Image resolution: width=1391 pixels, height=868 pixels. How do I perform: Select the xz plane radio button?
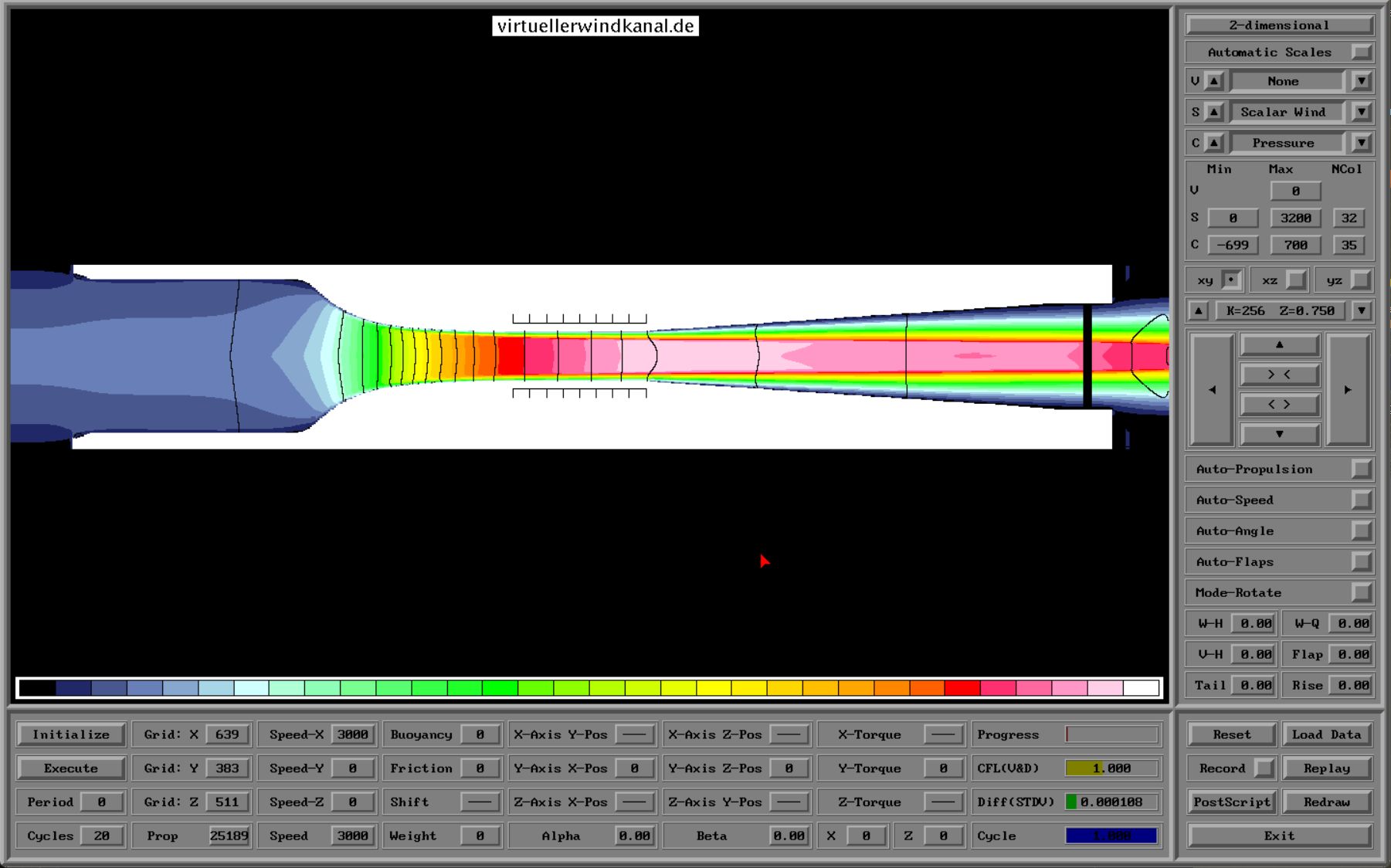pyautogui.click(x=1297, y=280)
